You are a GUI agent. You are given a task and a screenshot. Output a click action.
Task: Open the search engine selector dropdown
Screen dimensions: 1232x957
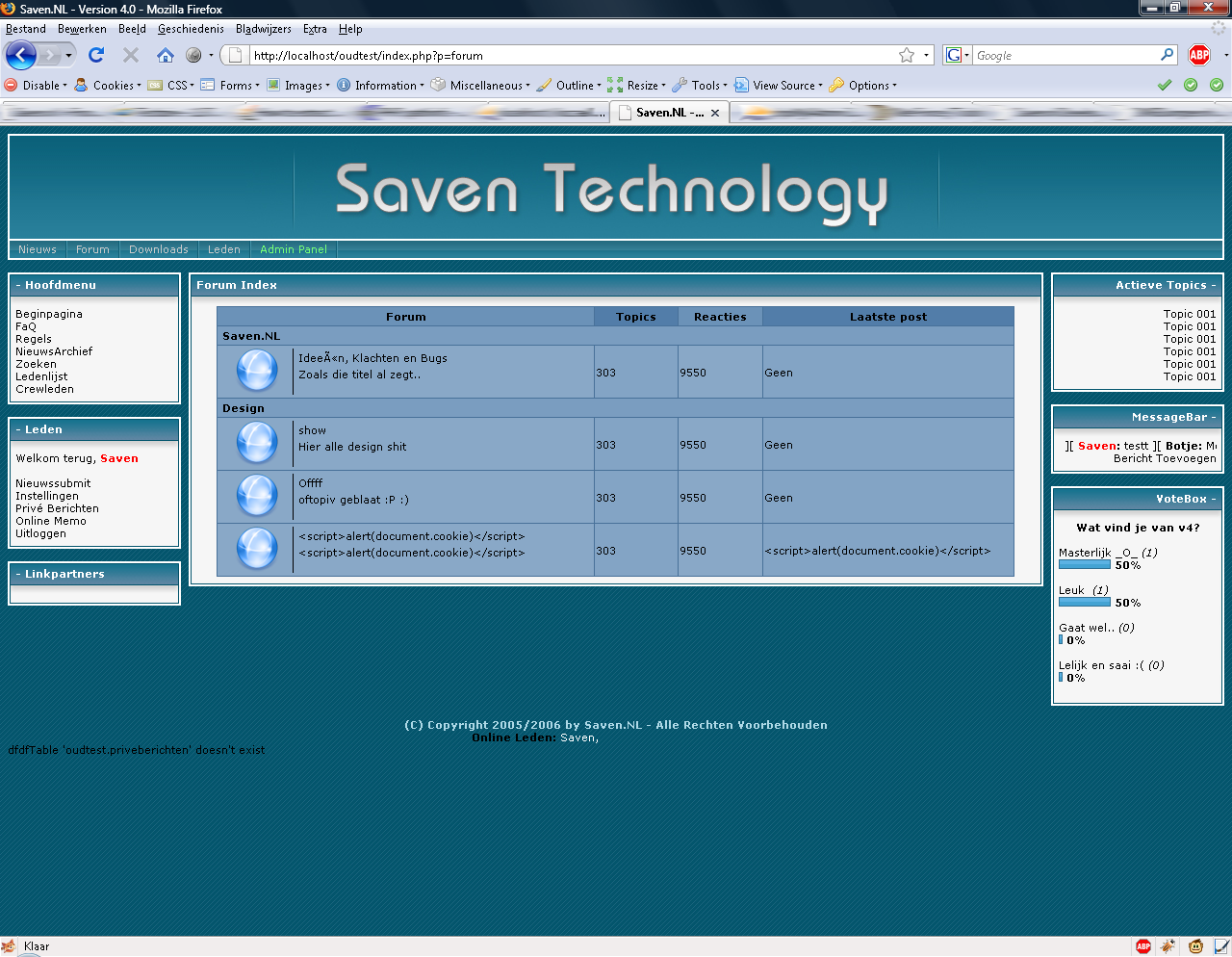coord(958,55)
